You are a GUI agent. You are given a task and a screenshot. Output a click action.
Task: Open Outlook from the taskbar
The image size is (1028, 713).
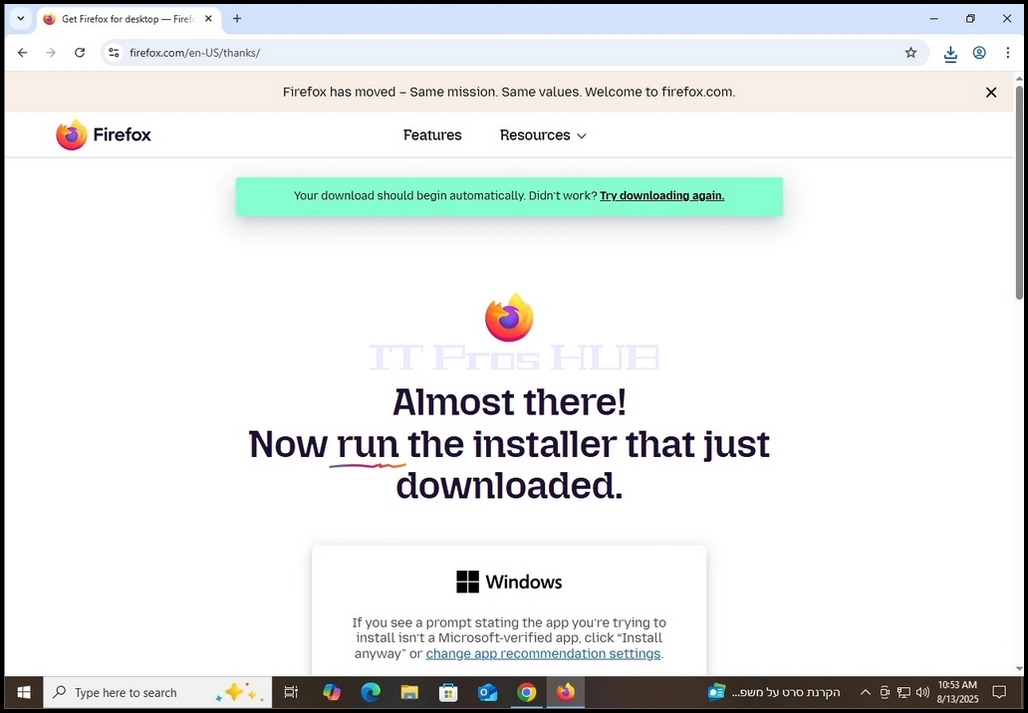click(x=487, y=692)
